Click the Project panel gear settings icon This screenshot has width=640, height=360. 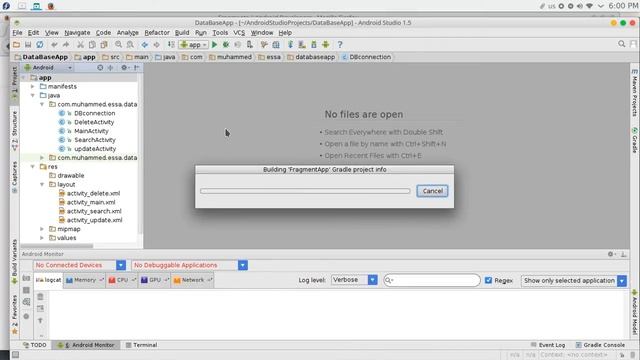click(x=124, y=67)
